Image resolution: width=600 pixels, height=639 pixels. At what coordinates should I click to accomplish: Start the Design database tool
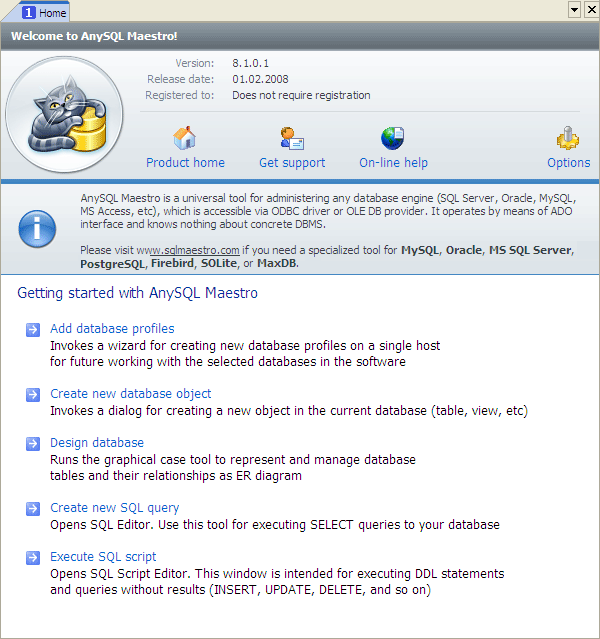pyautogui.click(x=97, y=443)
